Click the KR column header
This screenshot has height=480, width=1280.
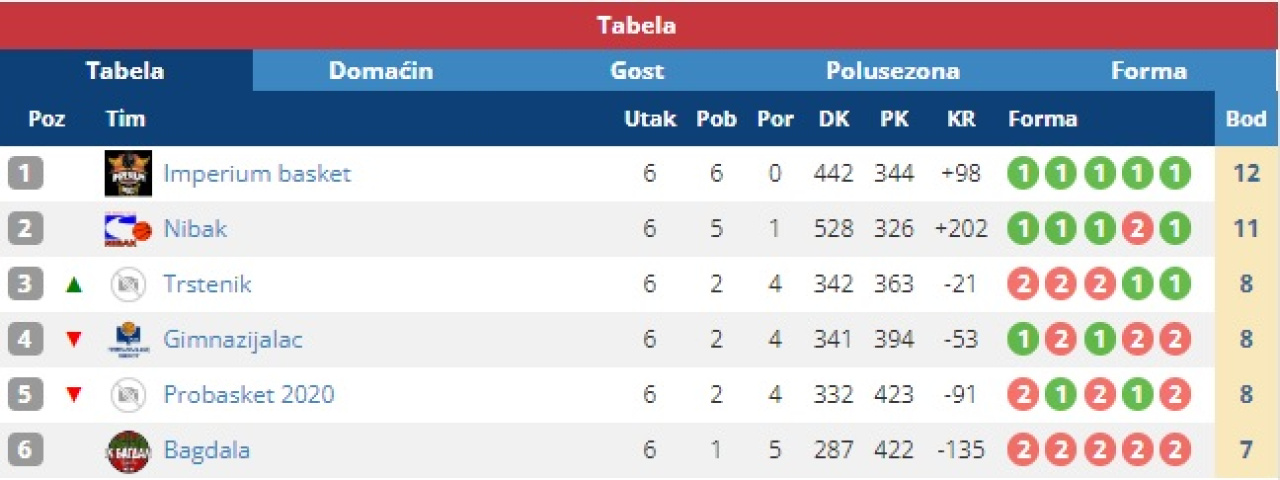960,119
